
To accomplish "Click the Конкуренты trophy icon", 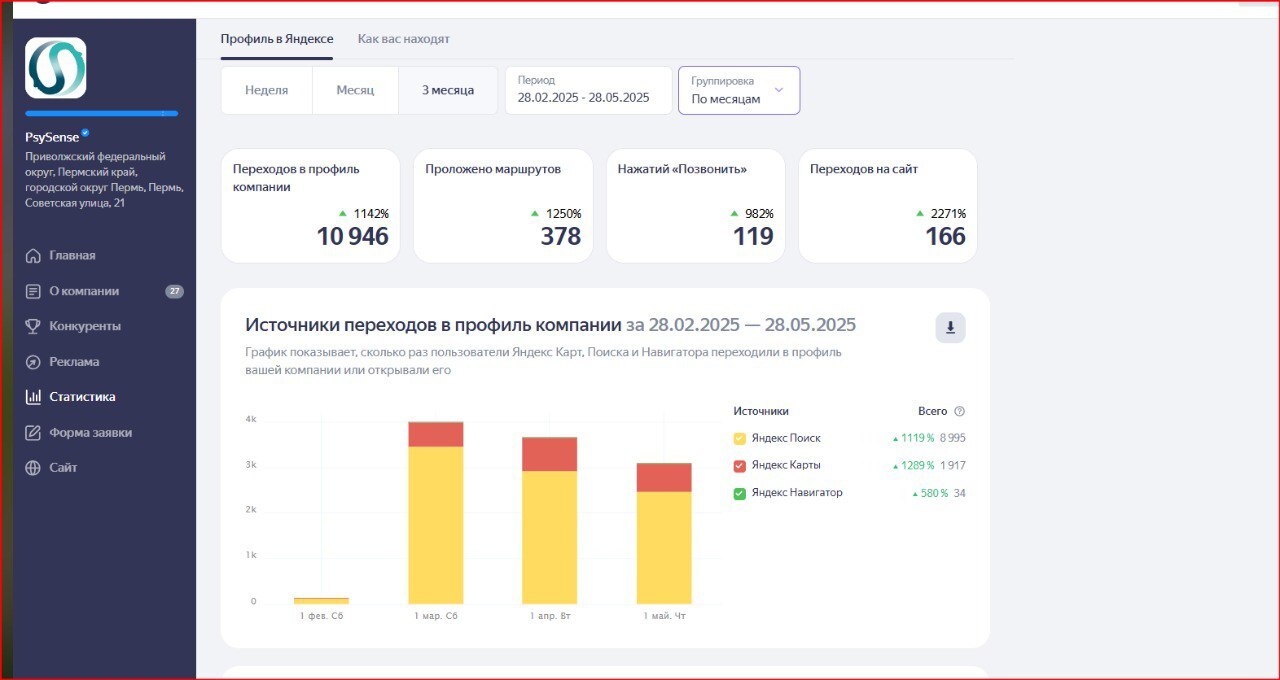I will pyautogui.click(x=33, y=326).
